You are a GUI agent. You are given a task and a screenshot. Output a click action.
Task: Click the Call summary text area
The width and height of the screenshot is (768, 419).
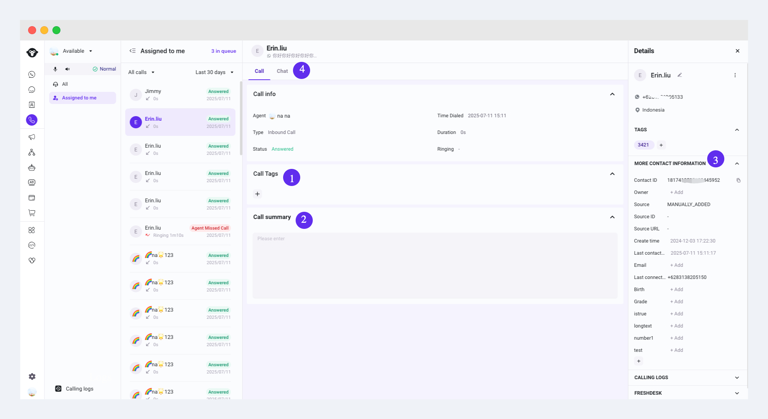pyautogui.click(x=434, y=265)
